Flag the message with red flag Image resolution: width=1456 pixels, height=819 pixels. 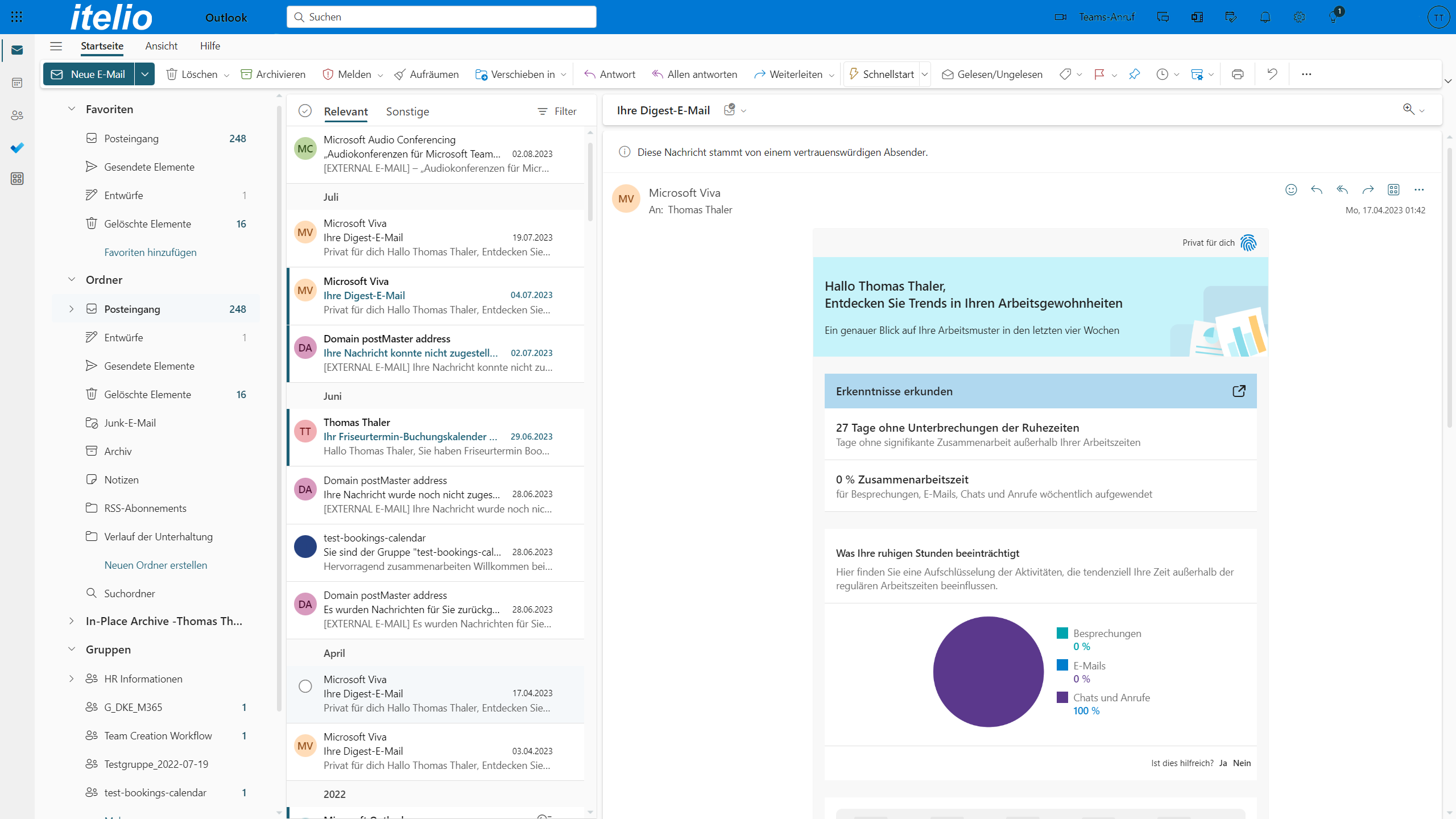click(x=1099, y=75)
